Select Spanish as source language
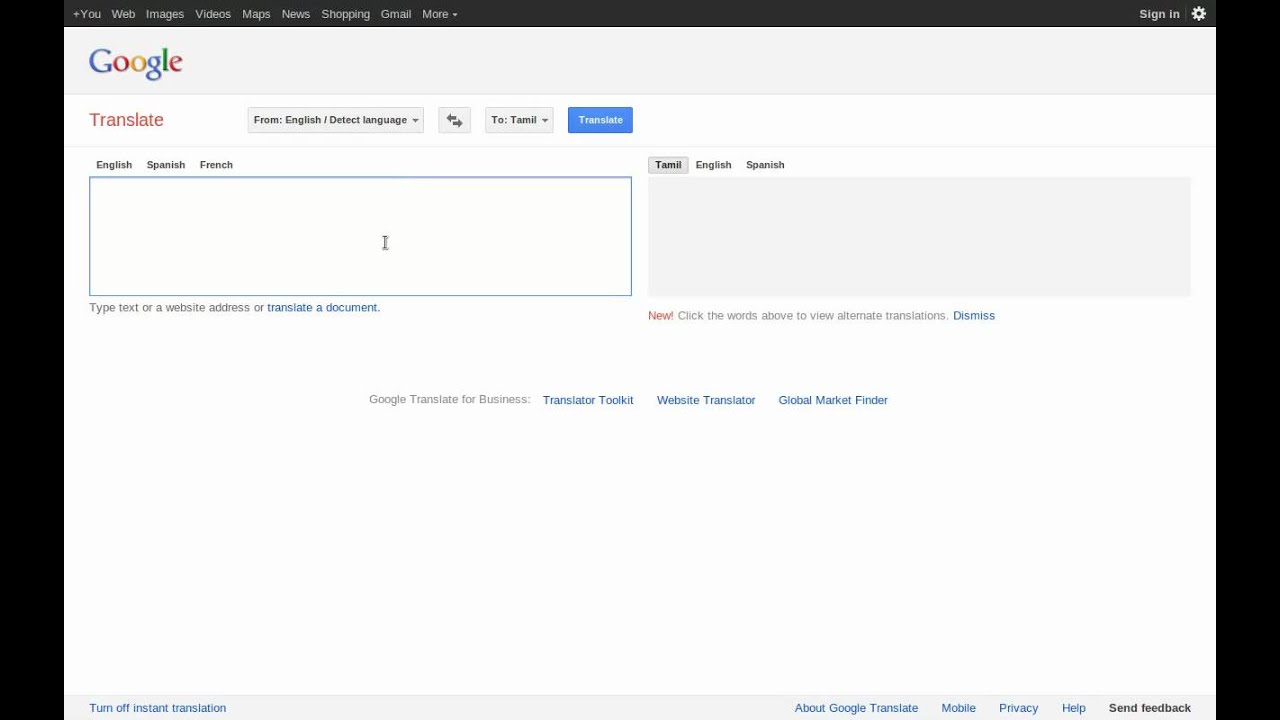Viewport: 1280px width, 720px height. pos(166,165)
